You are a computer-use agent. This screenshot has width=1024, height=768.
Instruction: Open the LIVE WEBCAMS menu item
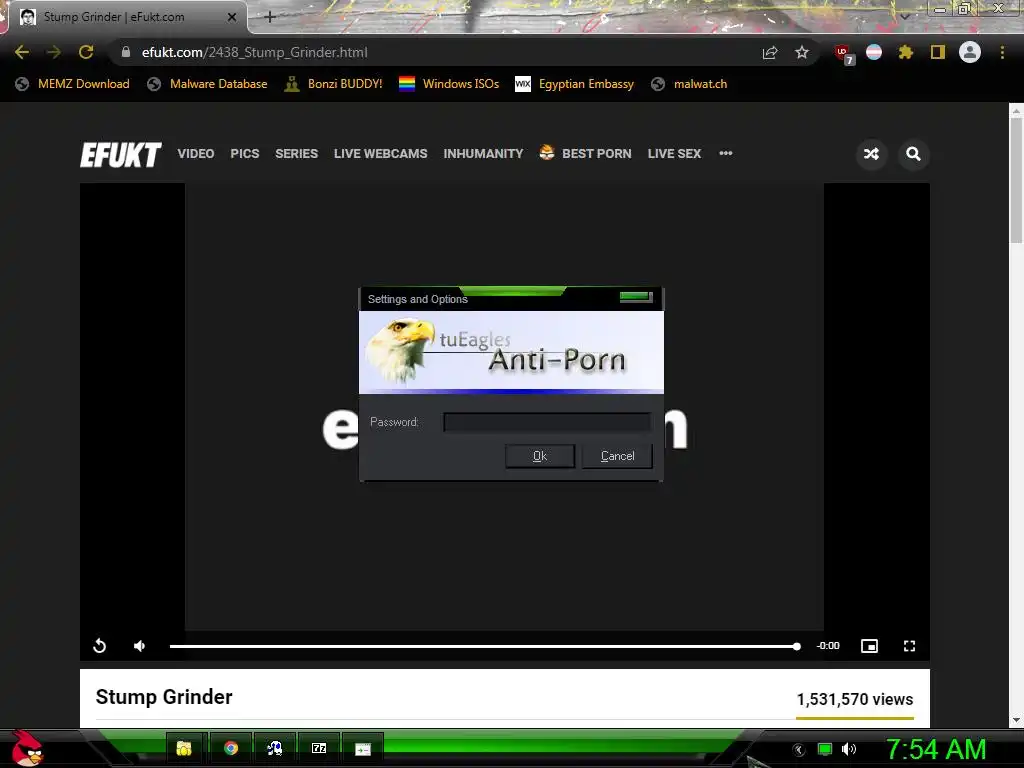(x=381, y=153)
